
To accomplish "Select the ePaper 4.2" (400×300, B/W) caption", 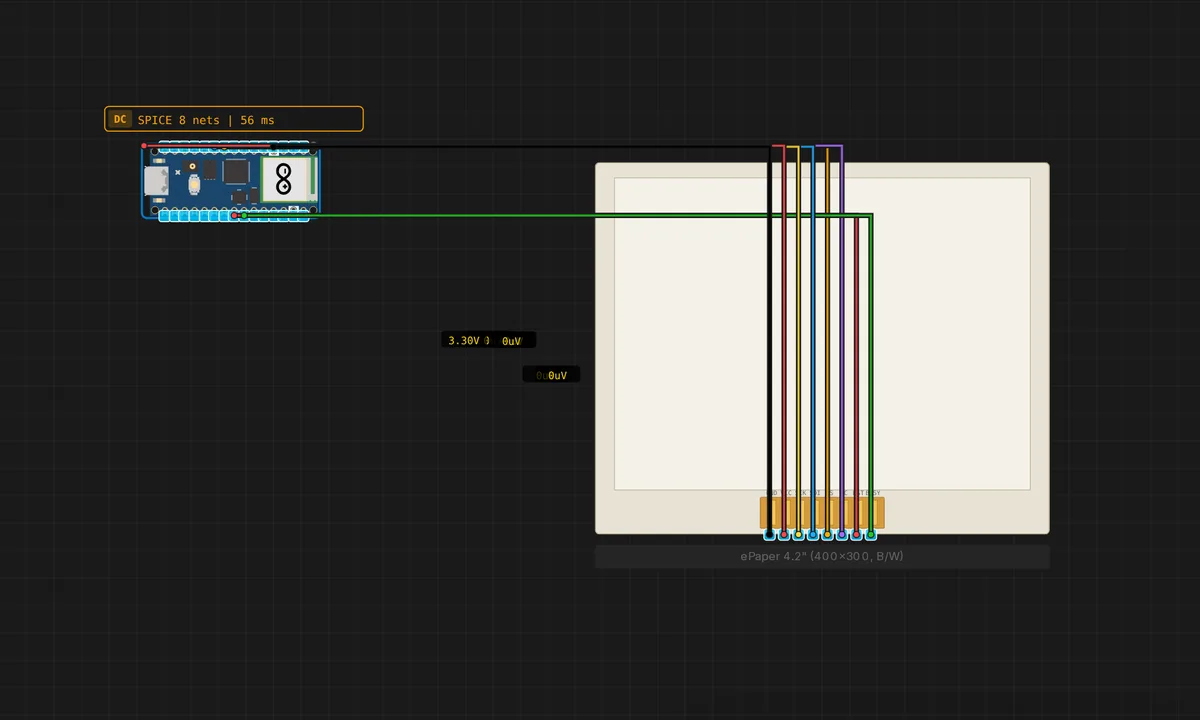I will (x=822, y=556).
